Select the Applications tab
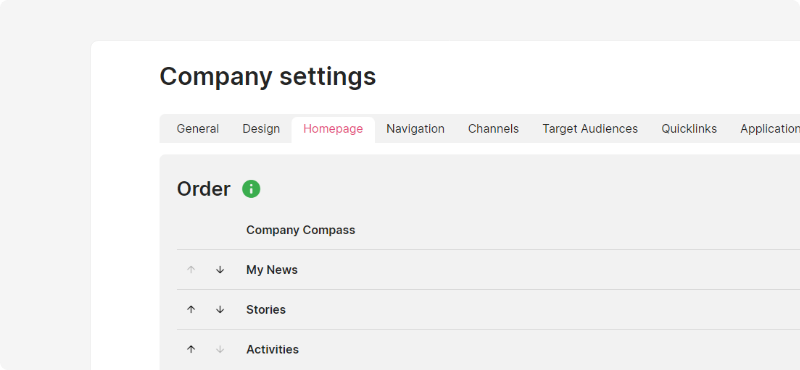Viewport: 800px width, 370px height. click(x=770, y=129)
